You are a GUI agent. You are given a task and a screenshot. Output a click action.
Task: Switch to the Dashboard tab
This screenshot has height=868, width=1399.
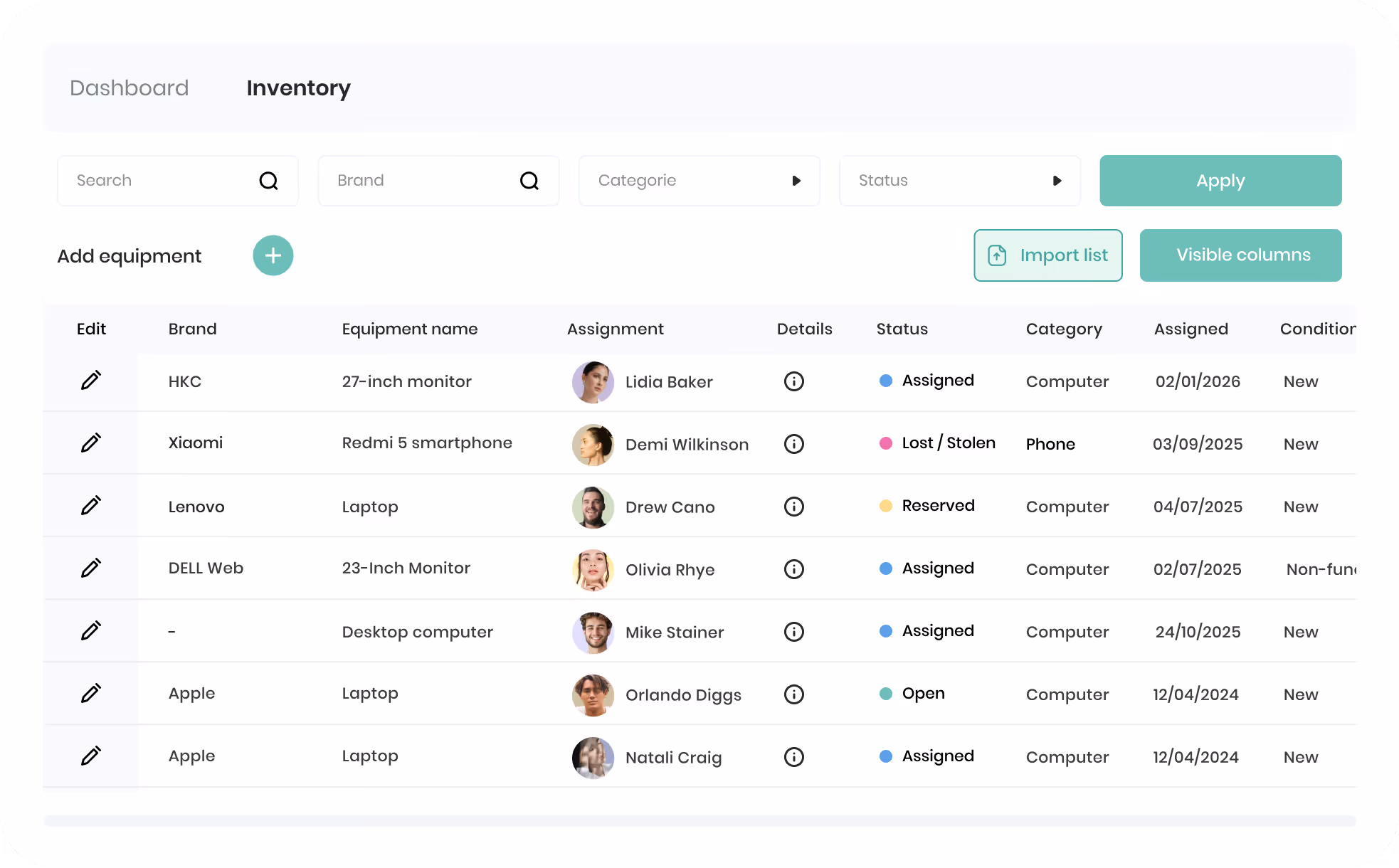[129, 88]
